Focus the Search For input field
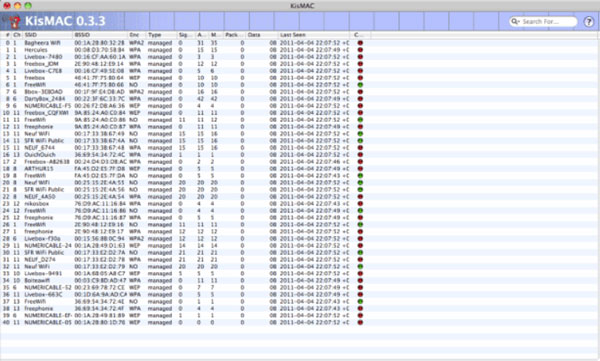600x361 pixels. (x=543, y=21)
